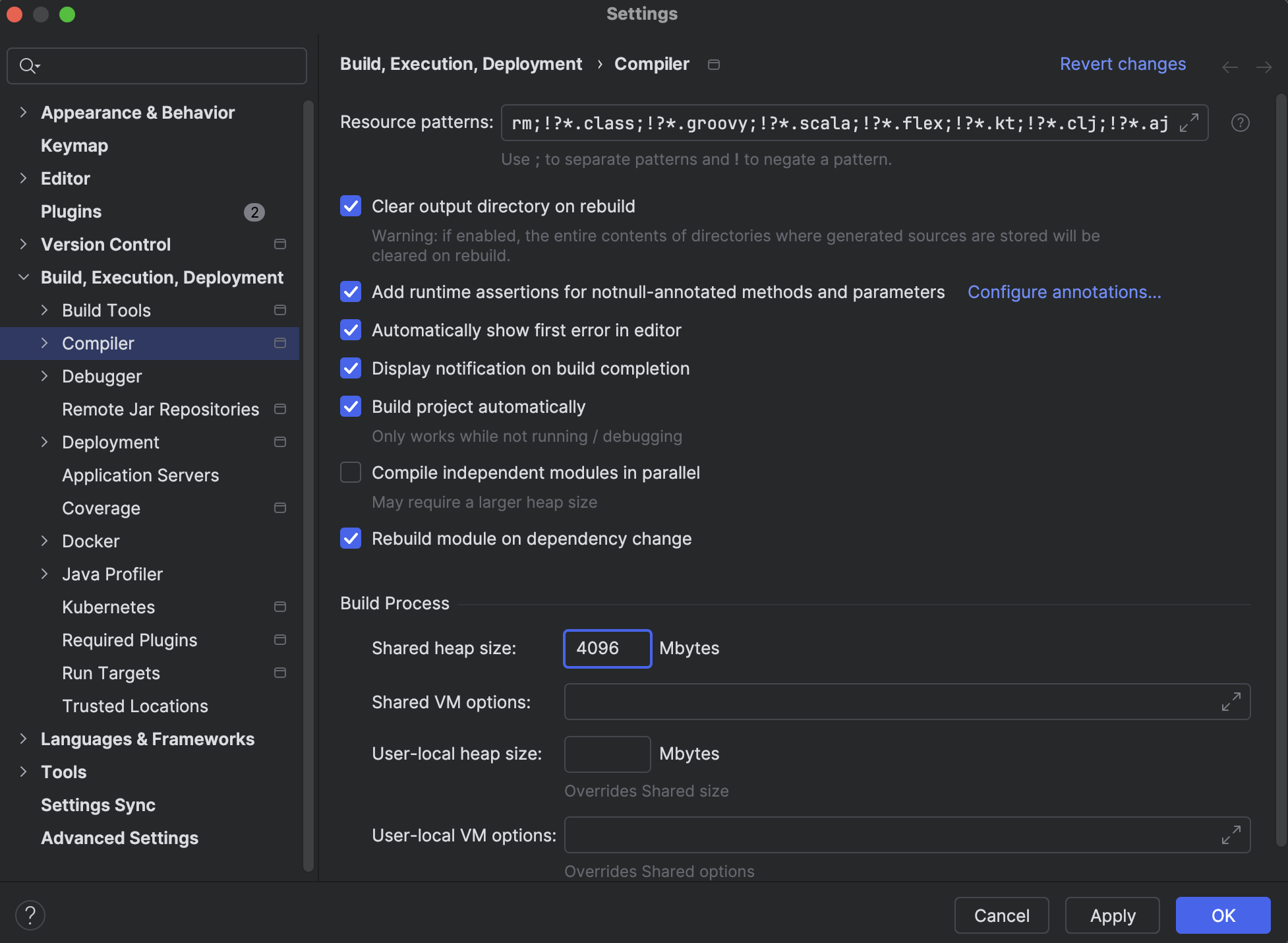1288x943 pixels.
Task: Click the User-local heap size field
Action: 607,754
